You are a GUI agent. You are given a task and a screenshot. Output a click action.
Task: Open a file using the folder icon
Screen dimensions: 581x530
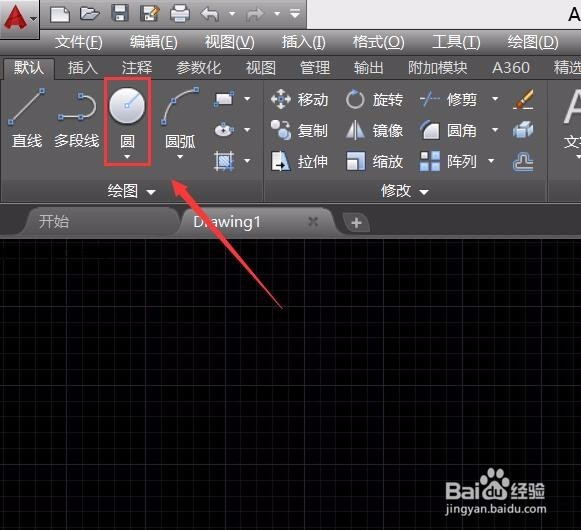[x=90, y=14]
